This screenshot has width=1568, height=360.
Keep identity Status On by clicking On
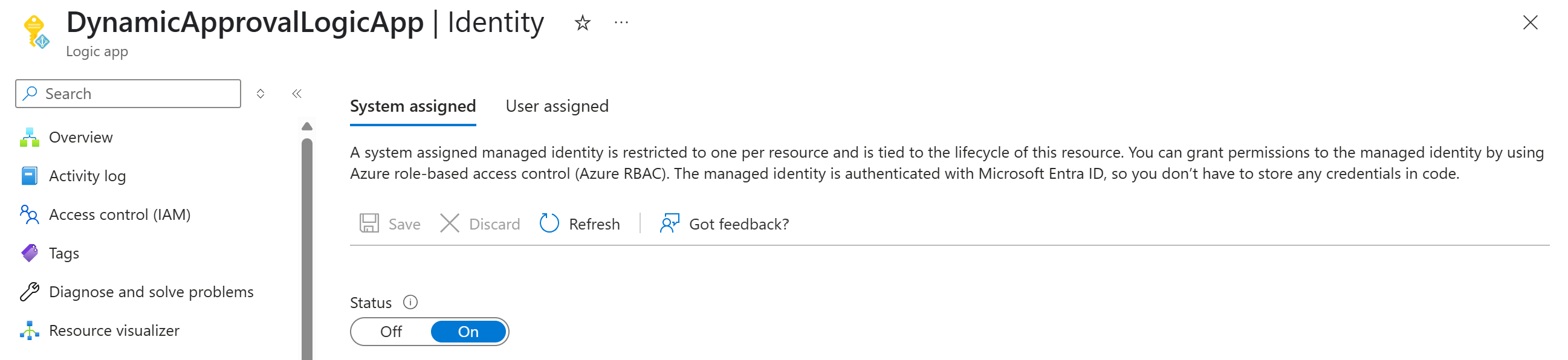468,332
